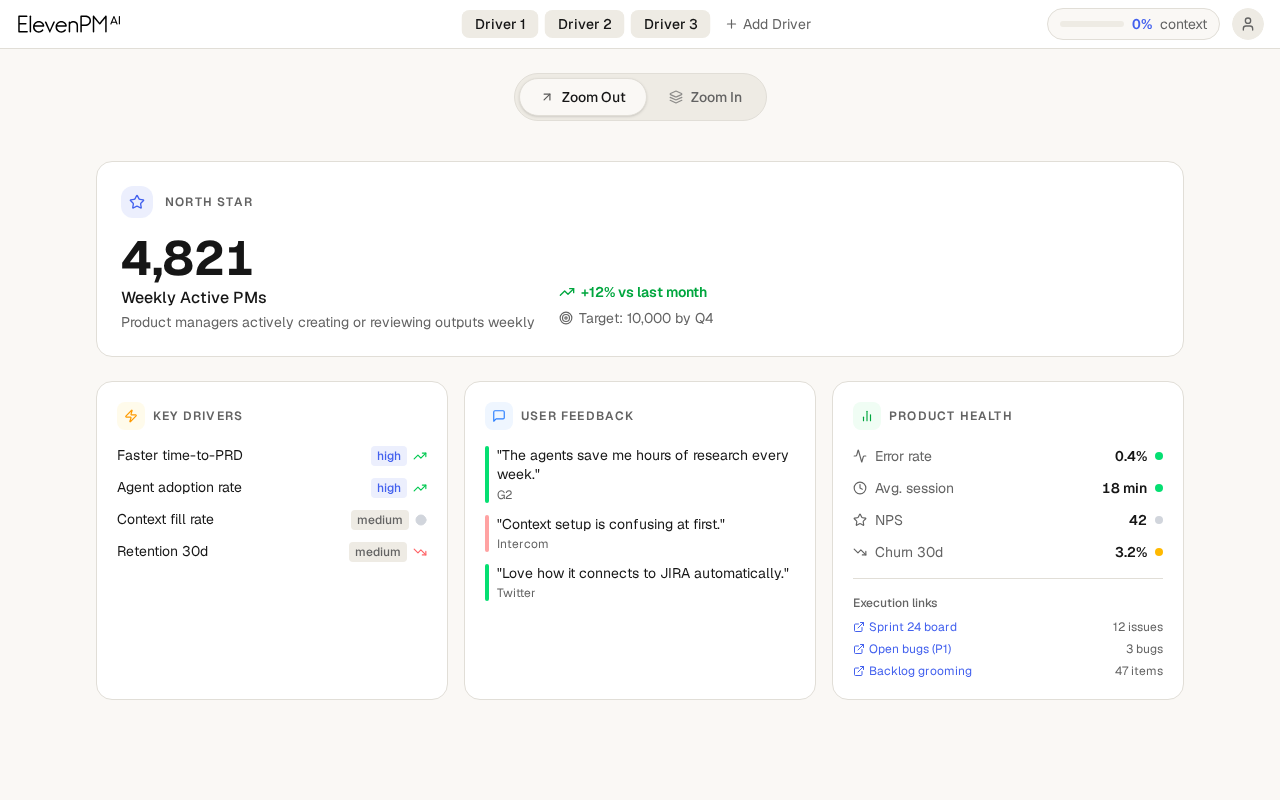The width and height of the screenshot is (1280, 800).
Task: Click the Add Driver button
Action: point(768,24)
